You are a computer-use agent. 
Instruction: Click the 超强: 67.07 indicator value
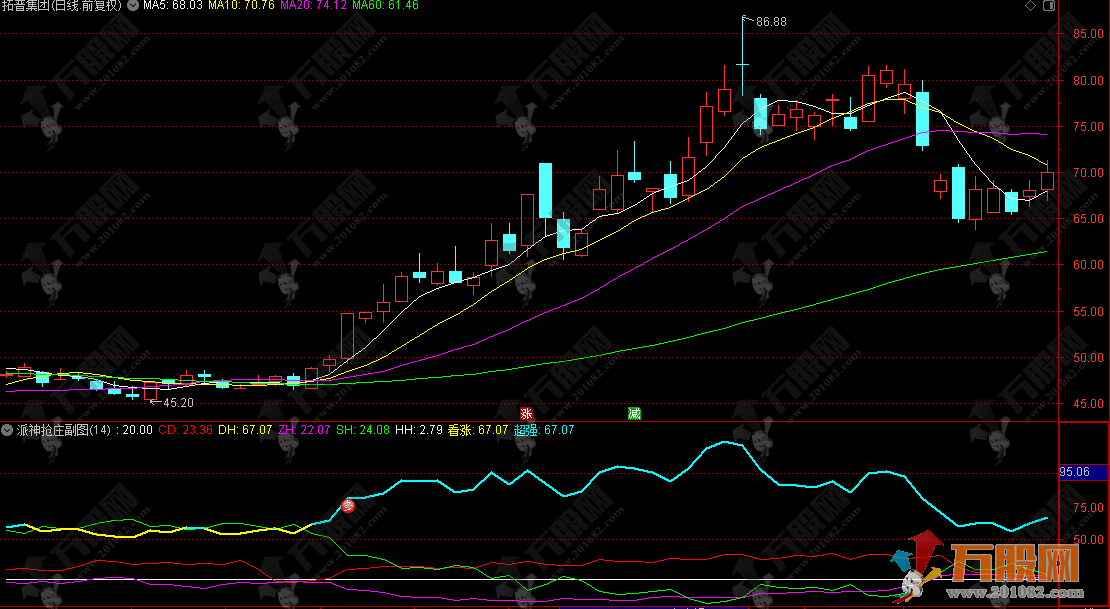coord(544,430)
